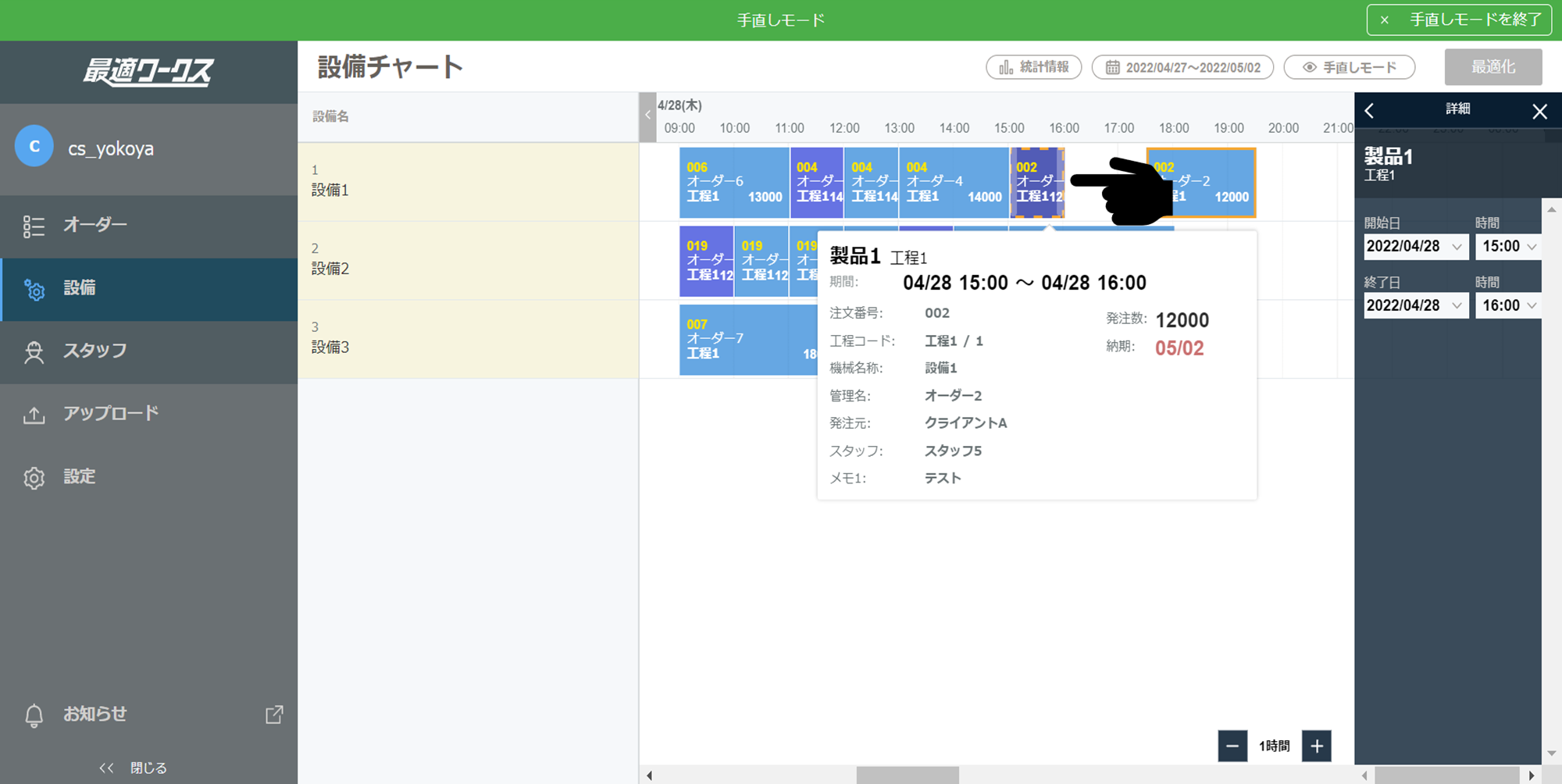Collapse the sidebar with 閉じる

point(133,768)
